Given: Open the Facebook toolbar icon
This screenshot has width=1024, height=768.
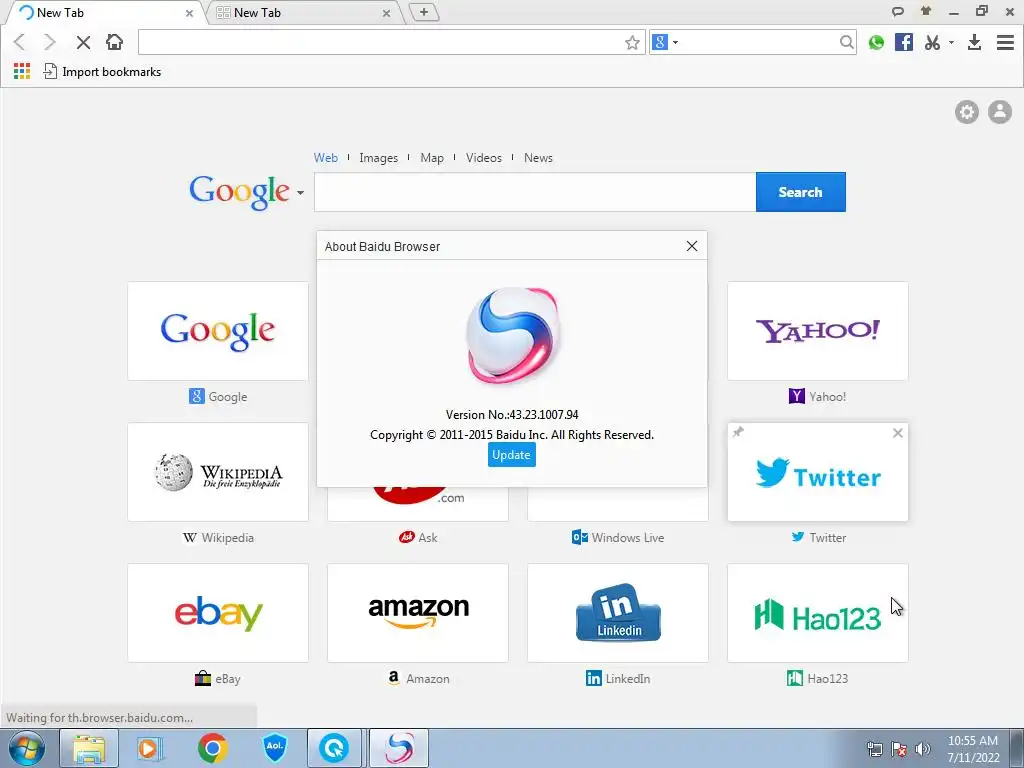Looking at the screenshot, I should 904,42.
